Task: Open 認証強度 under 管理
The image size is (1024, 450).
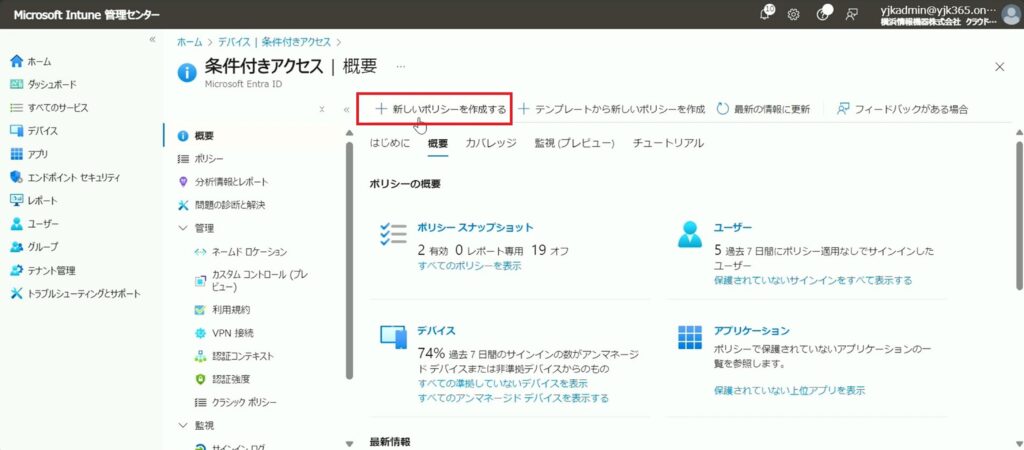Action: coord(223,379)
